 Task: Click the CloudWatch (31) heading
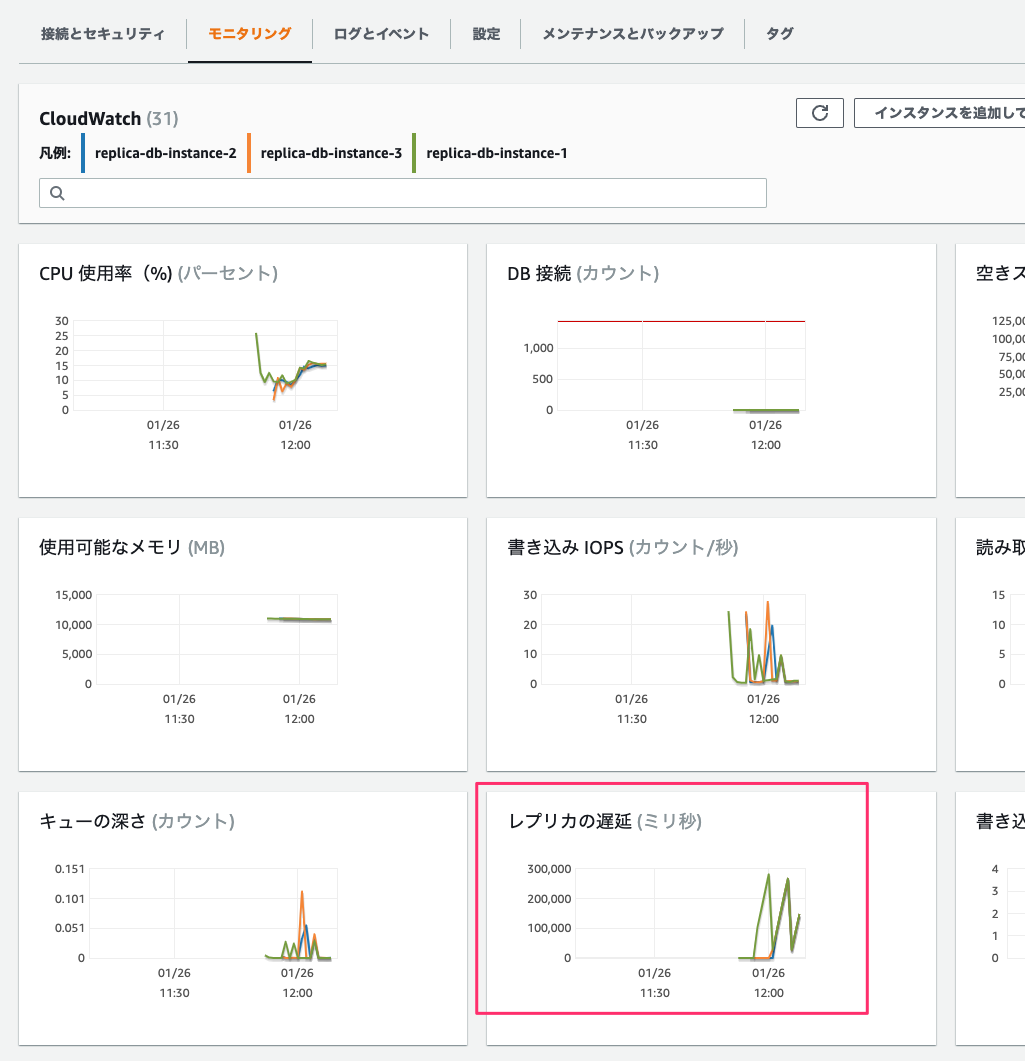pos(109,119)
